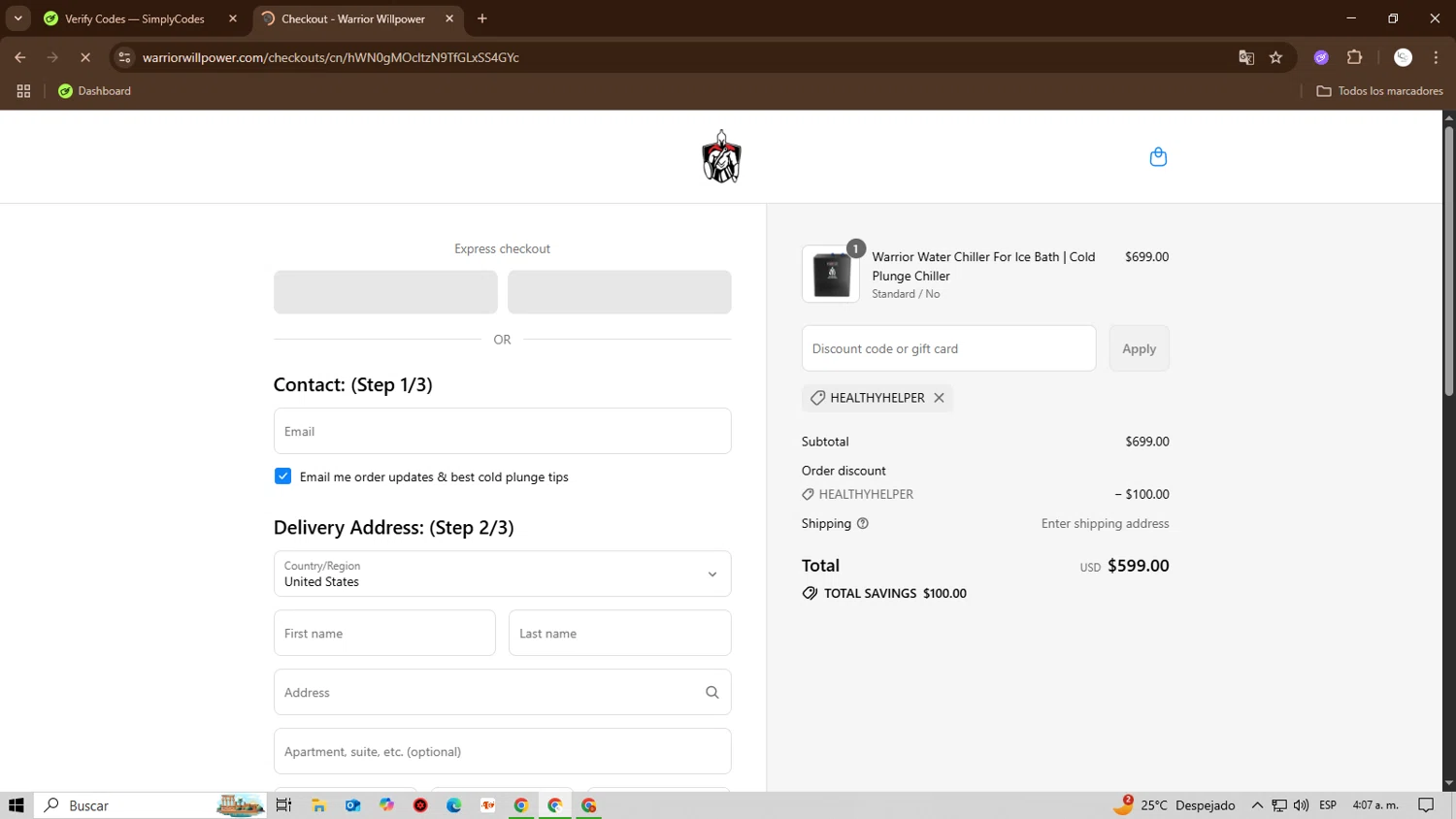The width and height of the screenshot is (1456, 819).
Task: Open the notification center icon
Action: [1426, 805]
